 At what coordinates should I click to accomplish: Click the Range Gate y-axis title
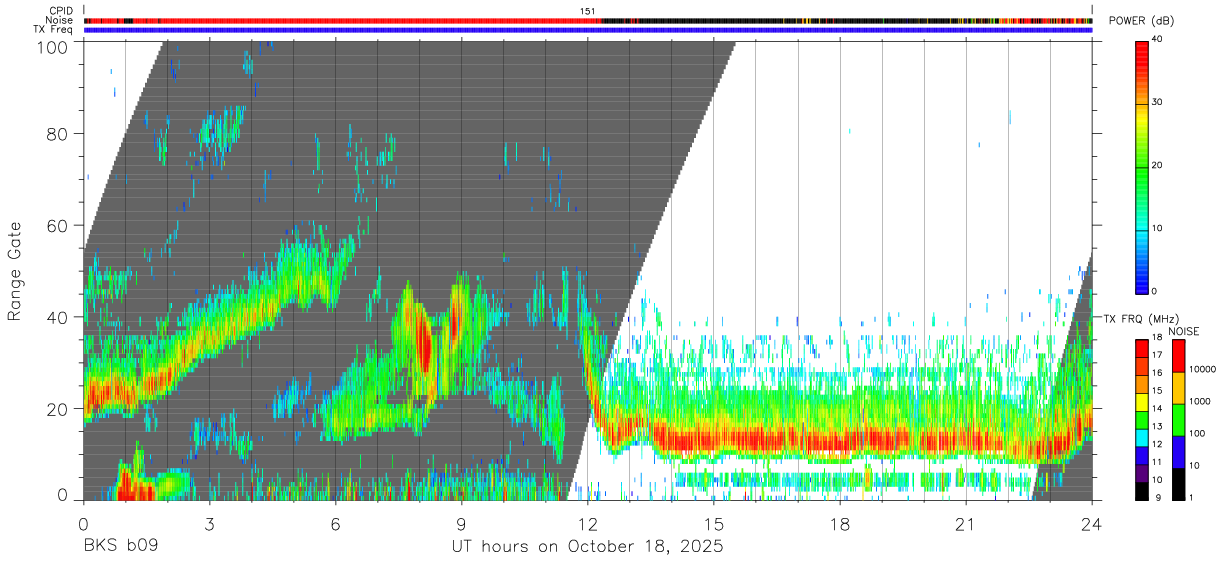[x=15, y=271]
